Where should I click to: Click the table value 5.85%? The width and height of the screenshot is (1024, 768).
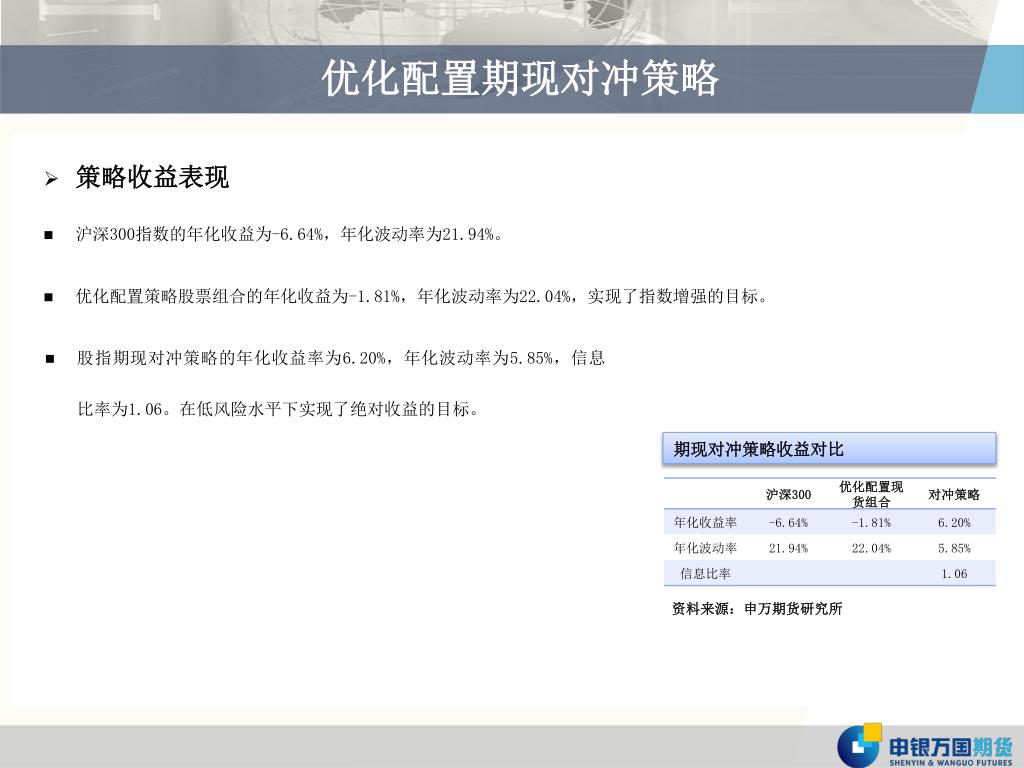pyautogui.click(x=954, y=548)
